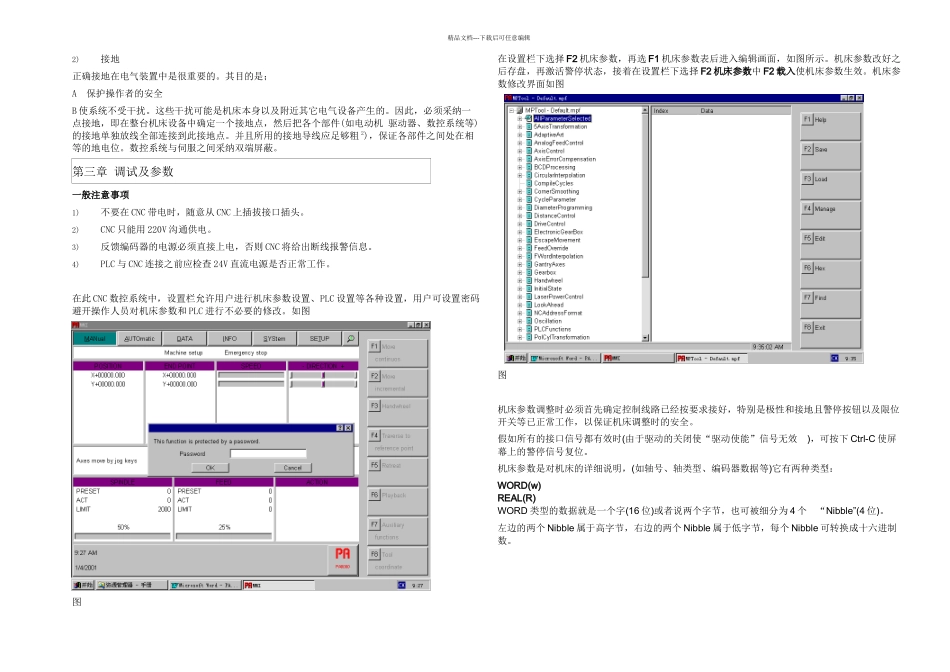Open the SYStem tab
The height and width of the screenshot is (672, 950).
pos(274,339)
